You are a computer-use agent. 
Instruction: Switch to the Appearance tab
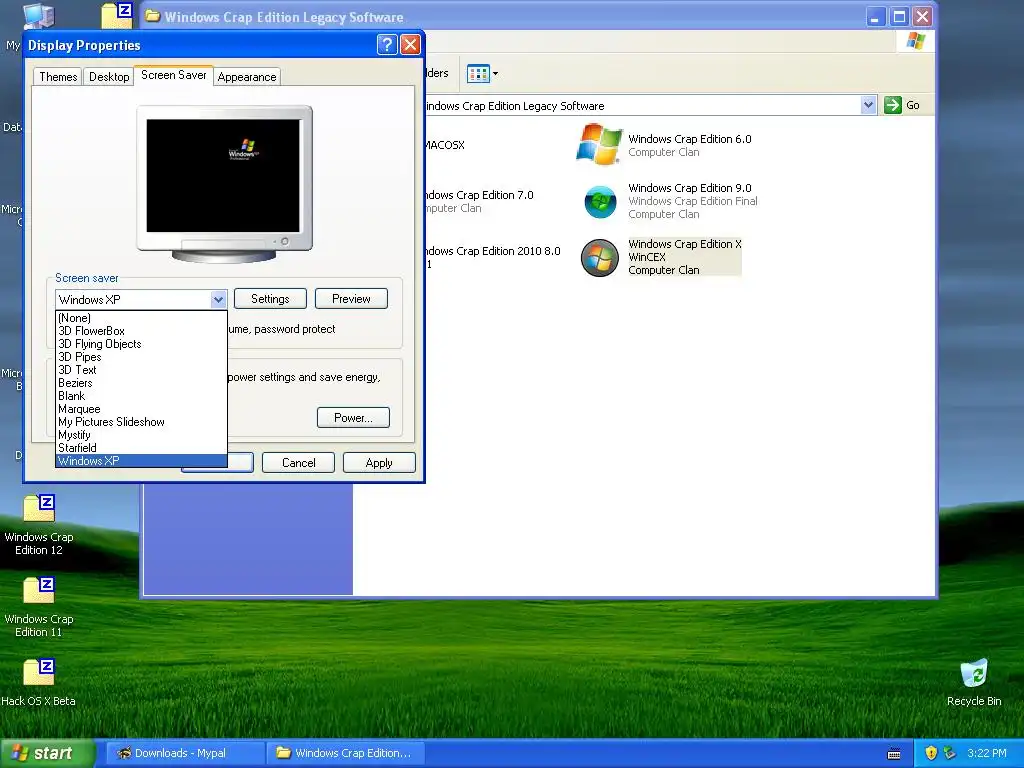point(247,77)
